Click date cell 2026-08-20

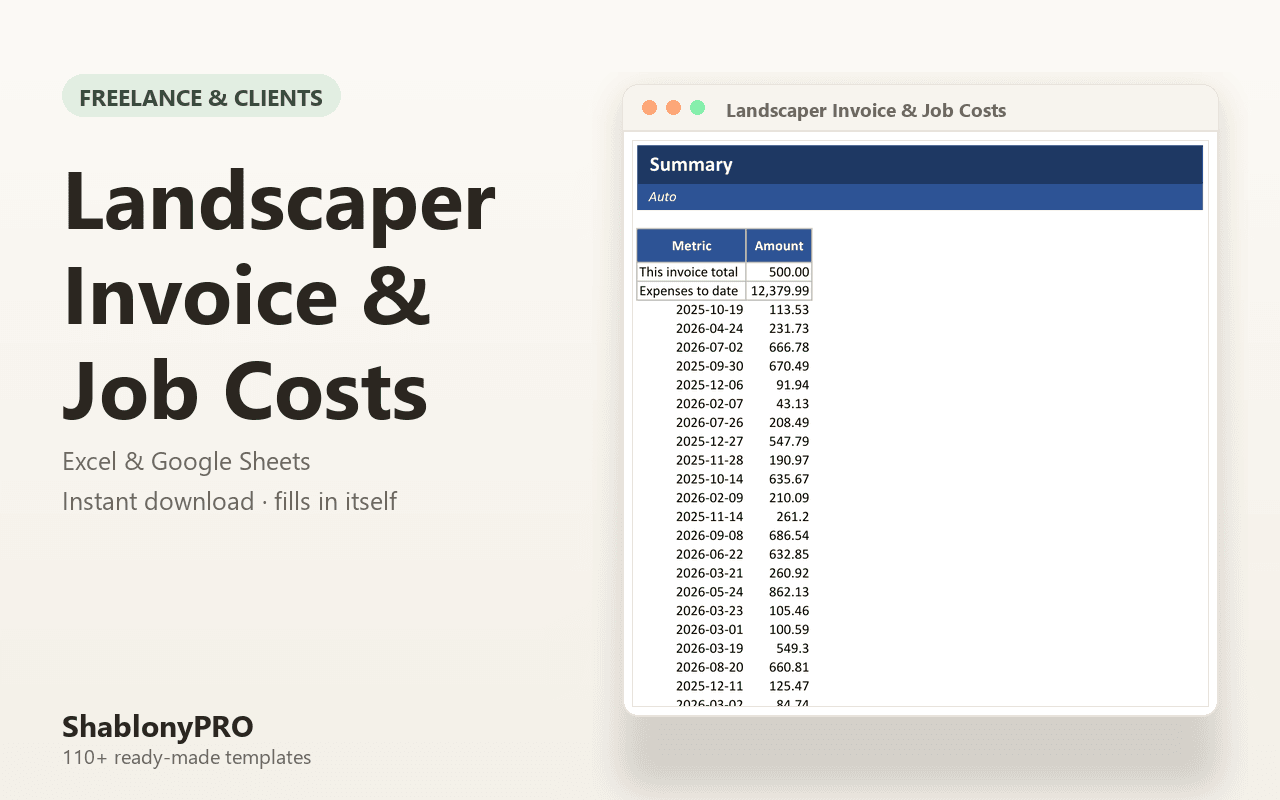[x=710, y=668]
